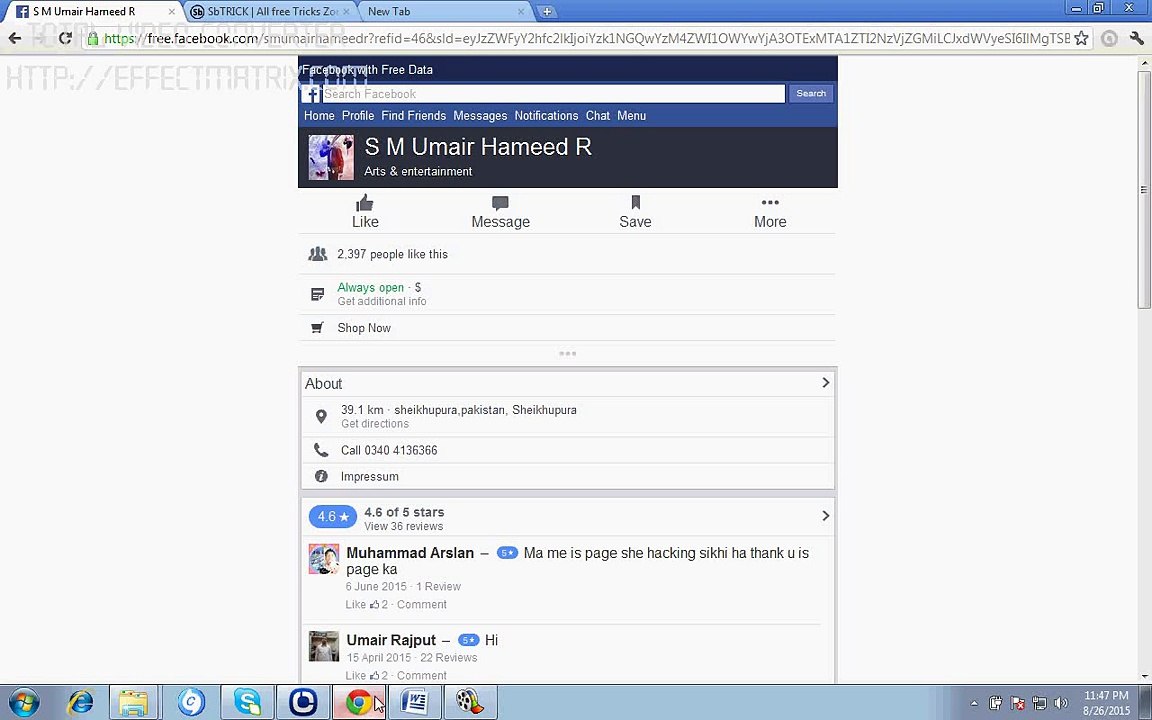
Task: Click the shopping cart icon for Shop Now
Action: coord(317,328)
